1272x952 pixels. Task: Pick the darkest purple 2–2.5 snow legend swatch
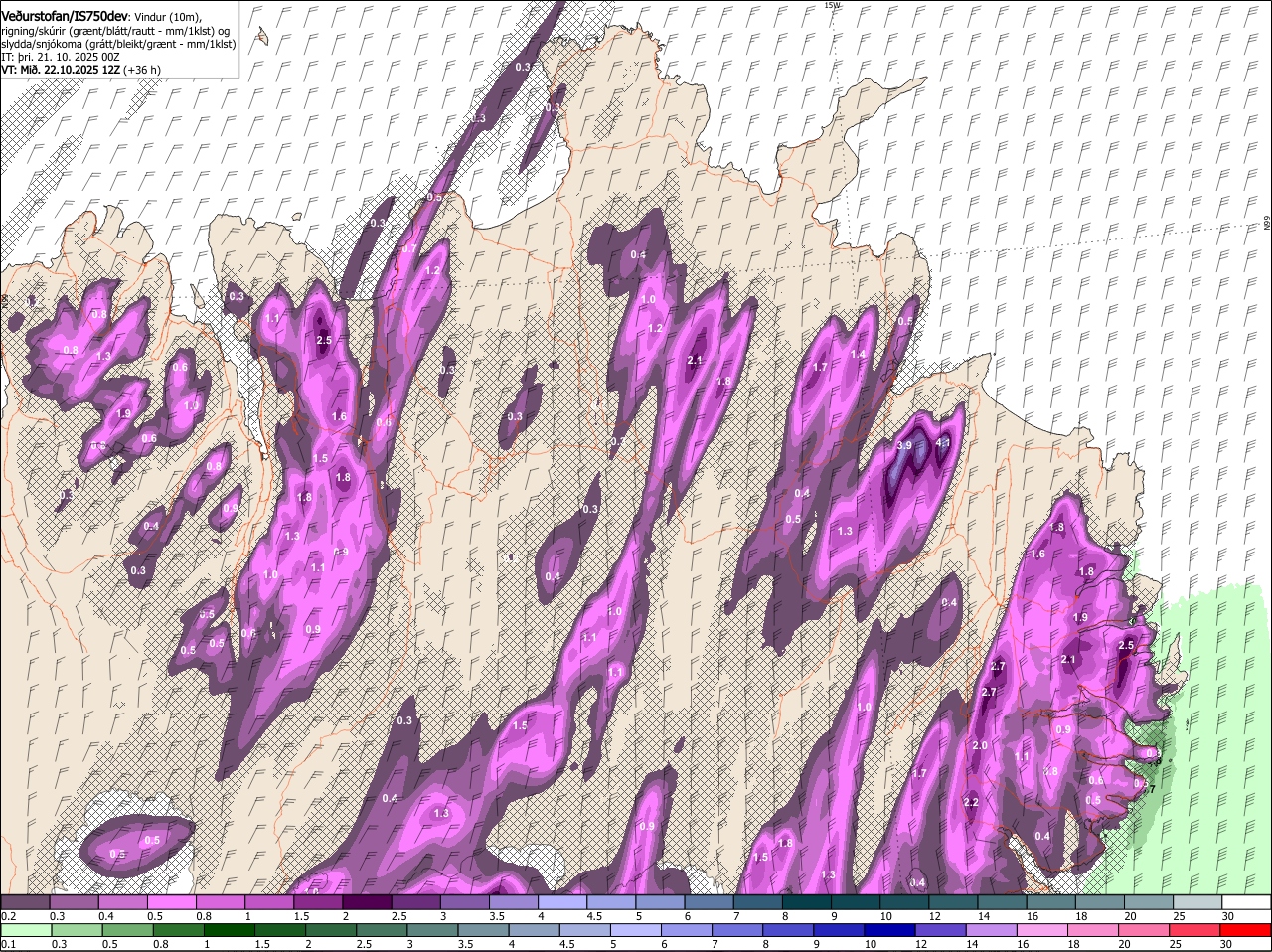pos(367,902)
